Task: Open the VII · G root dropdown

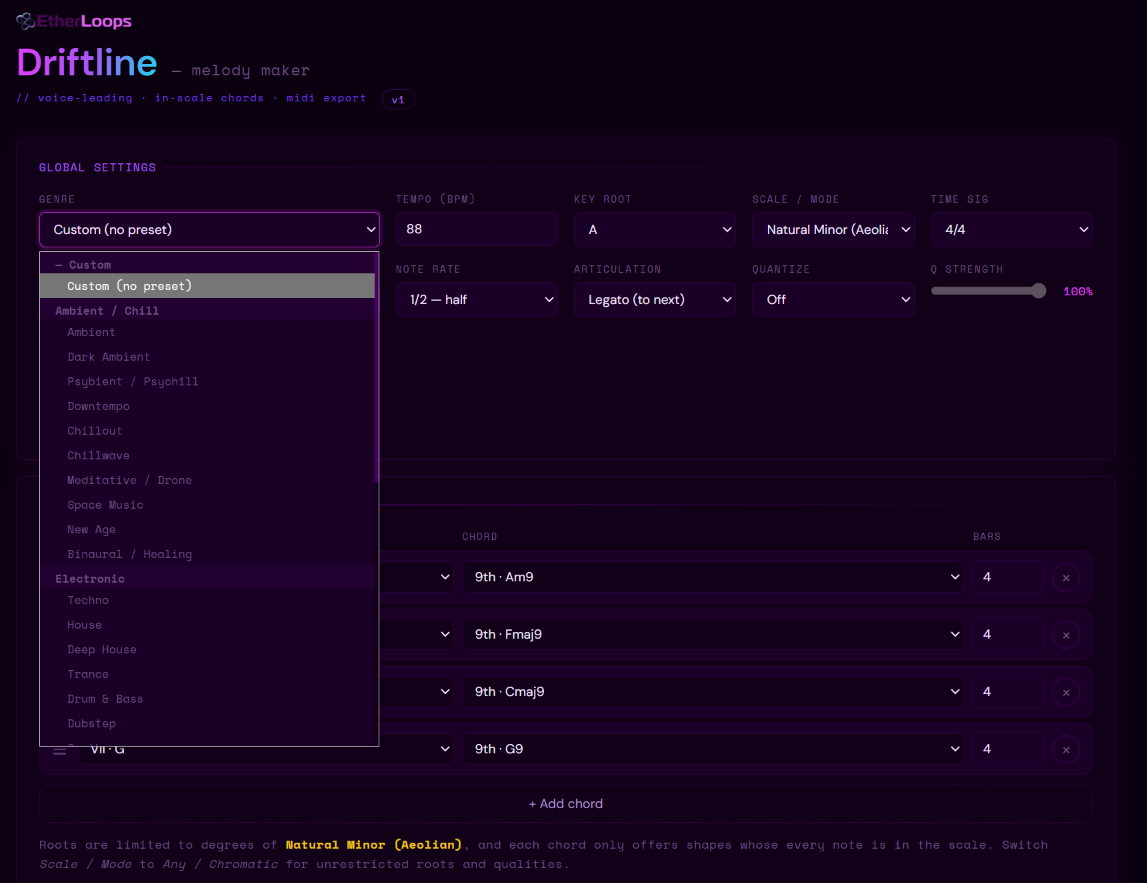Action: coord(266,749)
